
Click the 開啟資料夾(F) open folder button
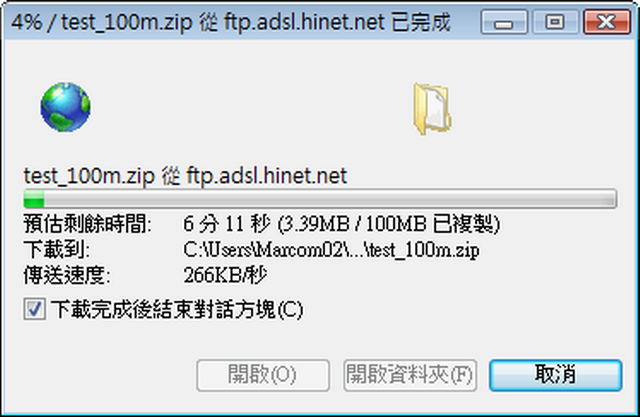point(410,375)
